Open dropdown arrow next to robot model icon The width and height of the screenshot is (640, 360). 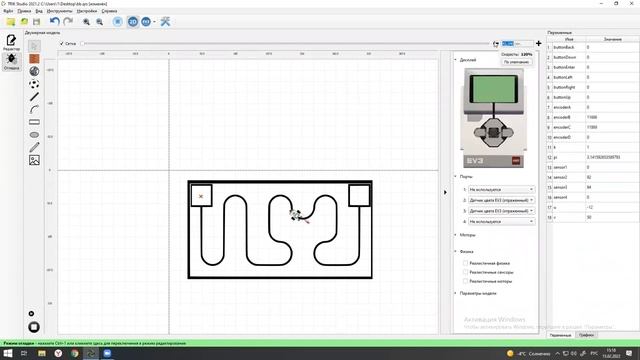point(154,22)
